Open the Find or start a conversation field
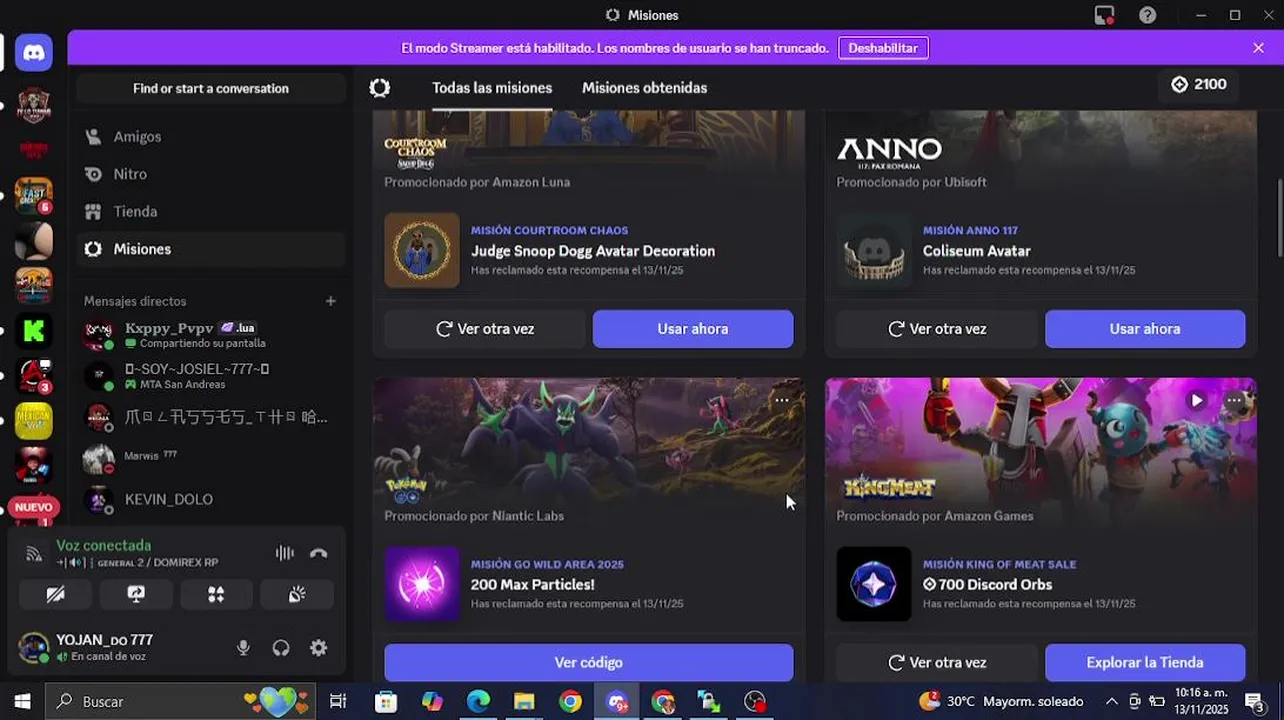The image size is (1284, 720). pos(211,88)
